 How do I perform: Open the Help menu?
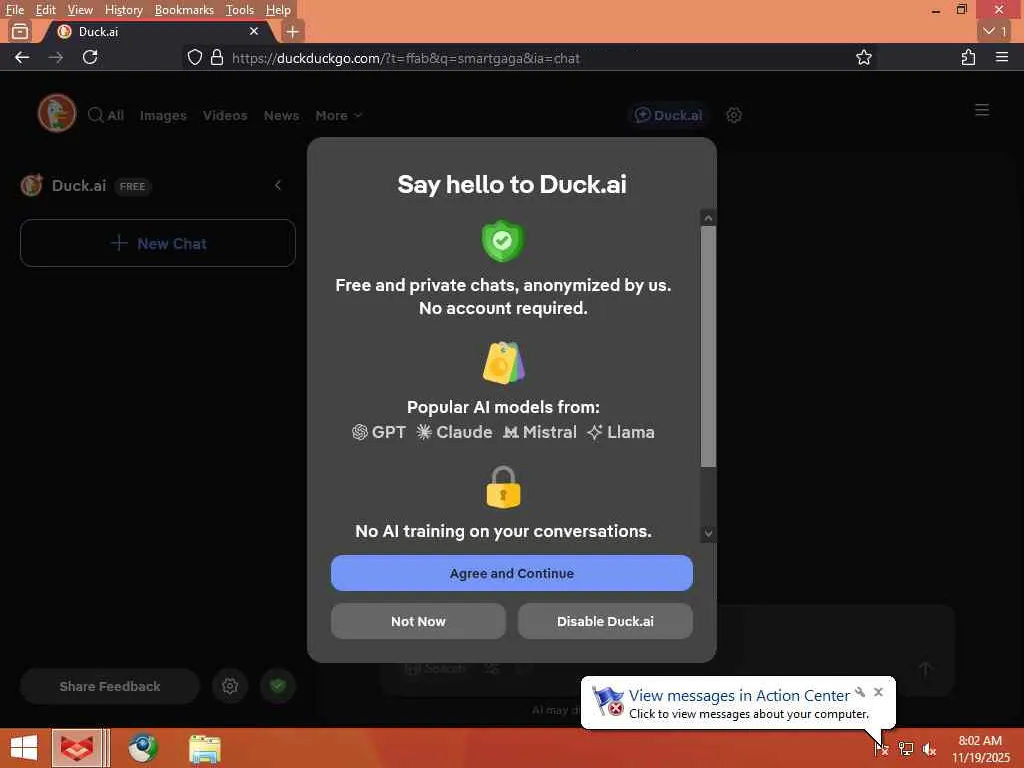click(278, 10)
